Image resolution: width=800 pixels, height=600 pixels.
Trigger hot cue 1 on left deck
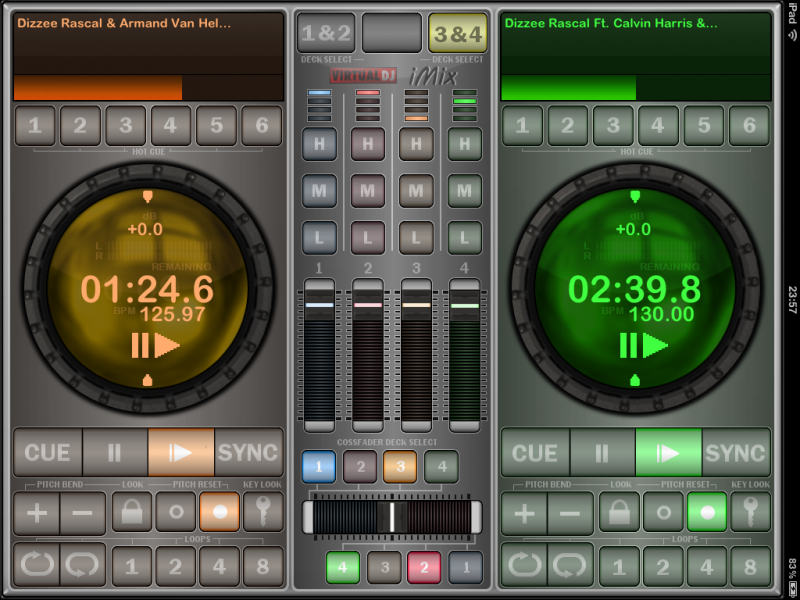35,126
